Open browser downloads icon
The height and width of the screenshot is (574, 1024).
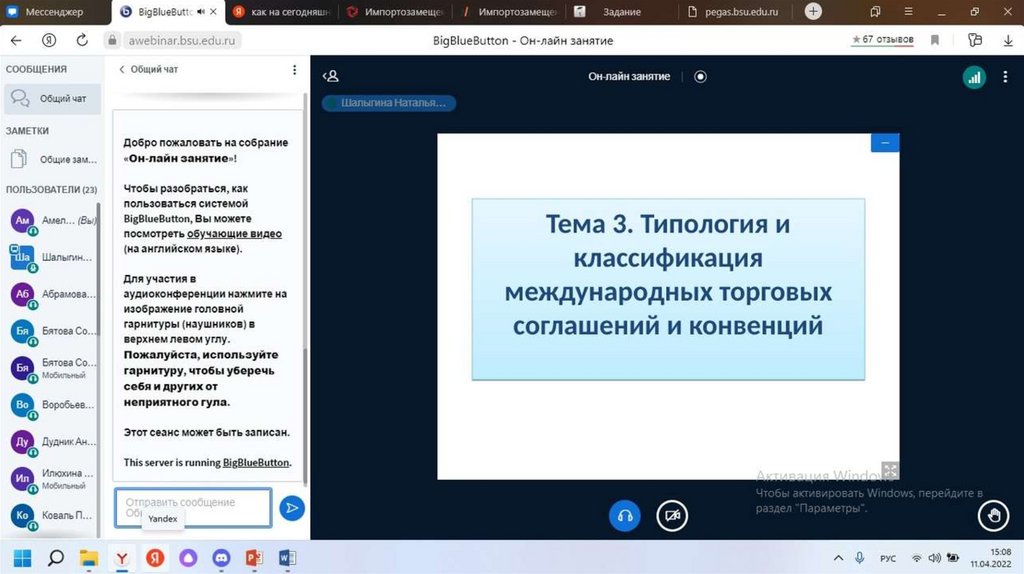click(1008, 40)
